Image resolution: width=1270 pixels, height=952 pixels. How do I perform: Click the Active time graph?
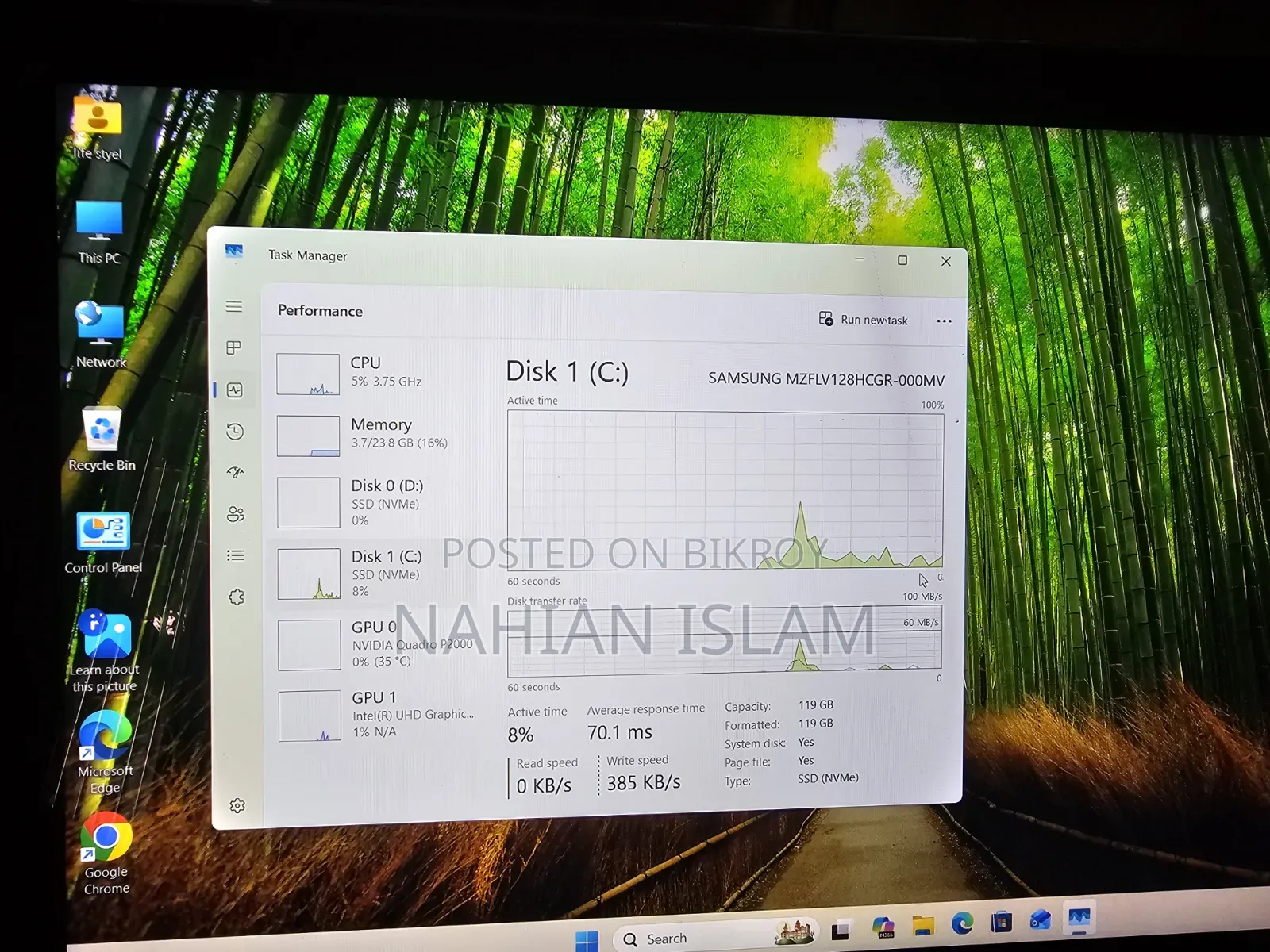click(725, 489)
